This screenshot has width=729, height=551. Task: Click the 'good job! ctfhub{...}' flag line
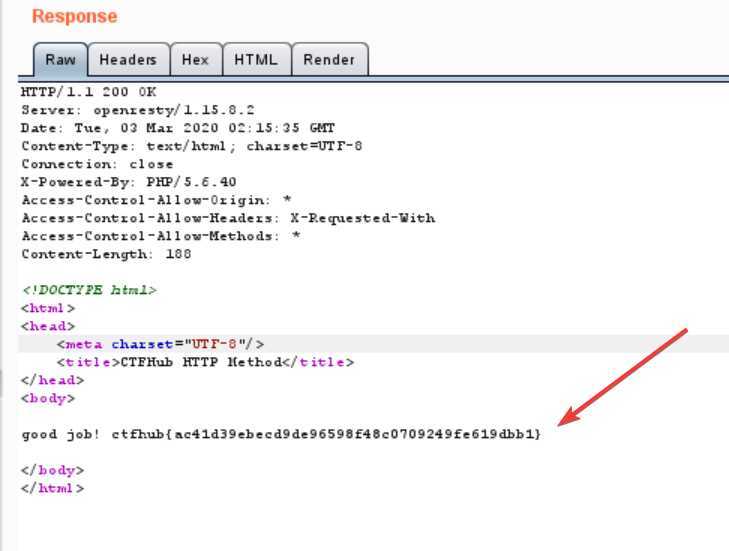tap(281, 434)
